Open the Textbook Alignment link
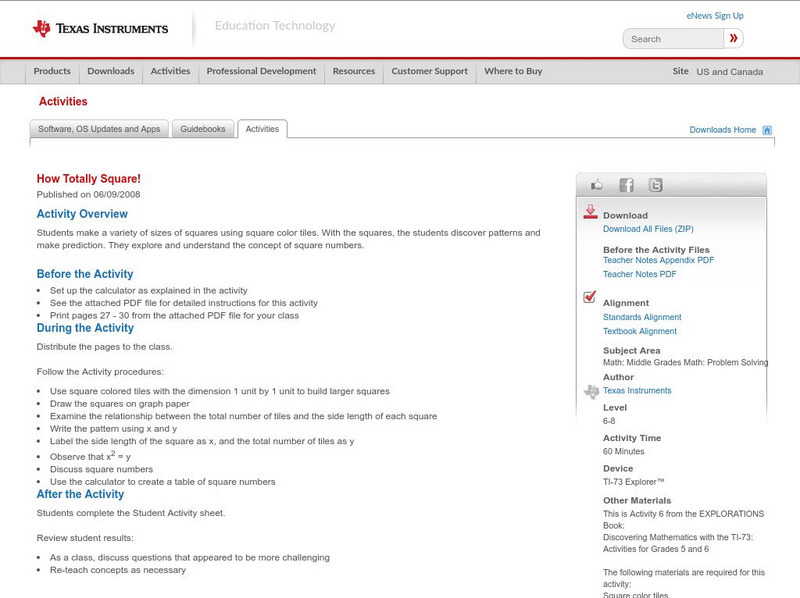The width and height of the screenshot is (800, 598). 640,331
